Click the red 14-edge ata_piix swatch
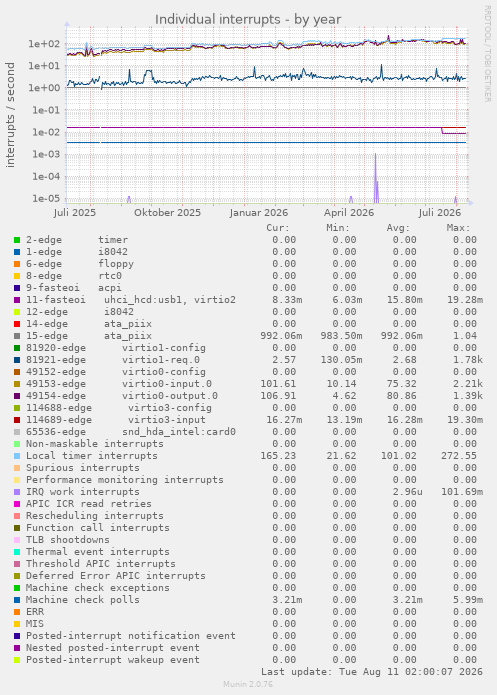This screenshot has height=695, width=497. (x=17, y=324)
